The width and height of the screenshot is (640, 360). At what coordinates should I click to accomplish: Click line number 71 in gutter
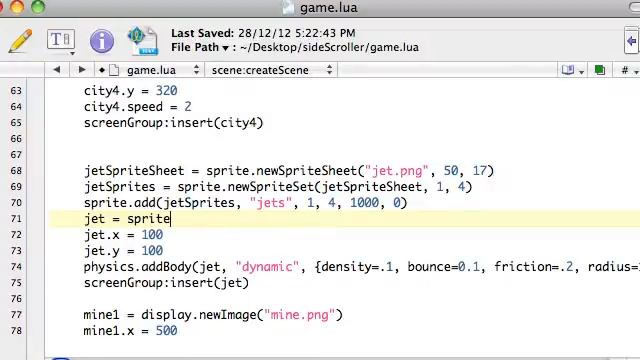[x=16, y=219]
